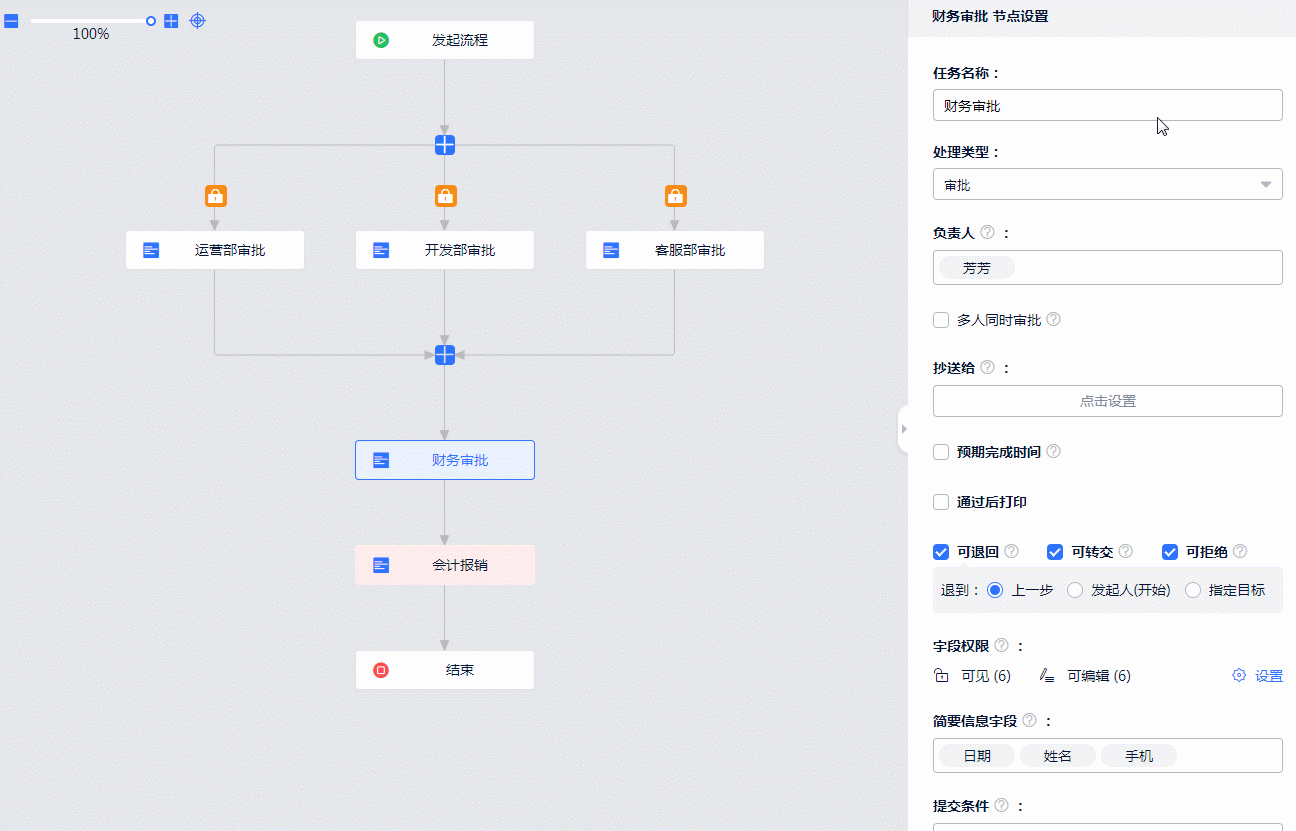
Task: Click the zoom out minus icon
Action: tap(11, 21)
